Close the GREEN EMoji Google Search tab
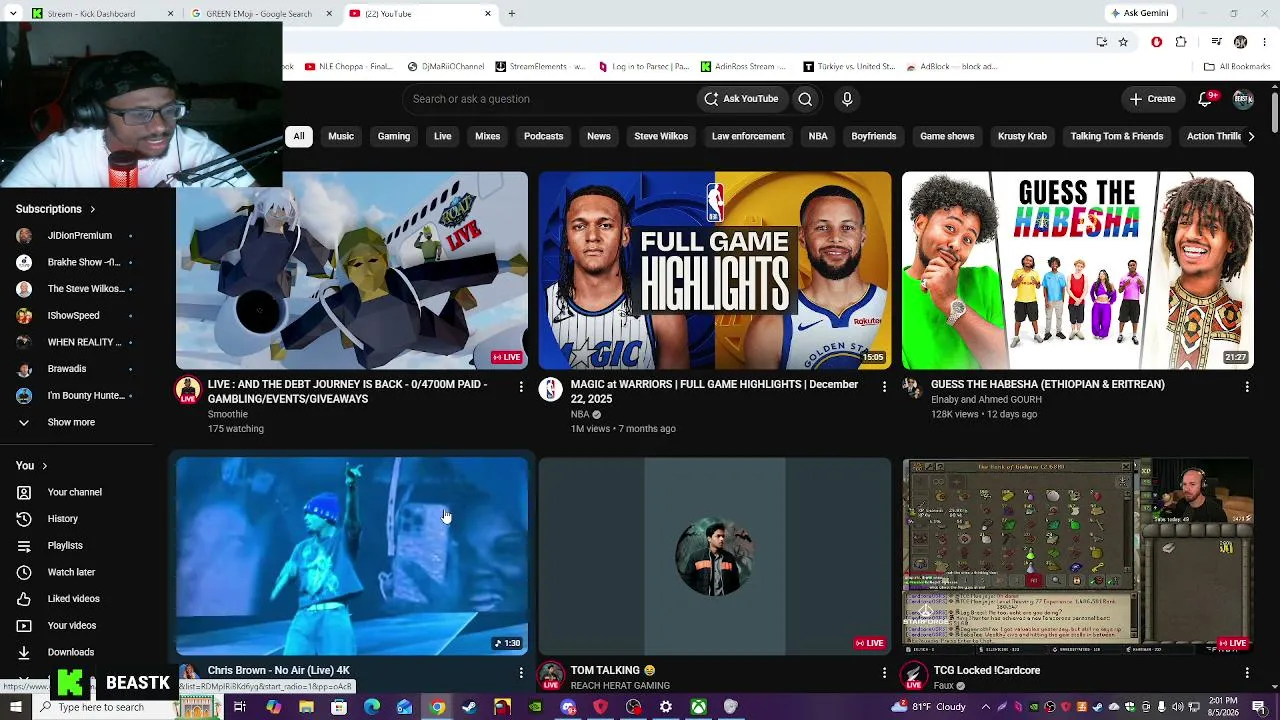Viewport: 1280px width, 720px height. pyautogui.click(x=329, y=14)
